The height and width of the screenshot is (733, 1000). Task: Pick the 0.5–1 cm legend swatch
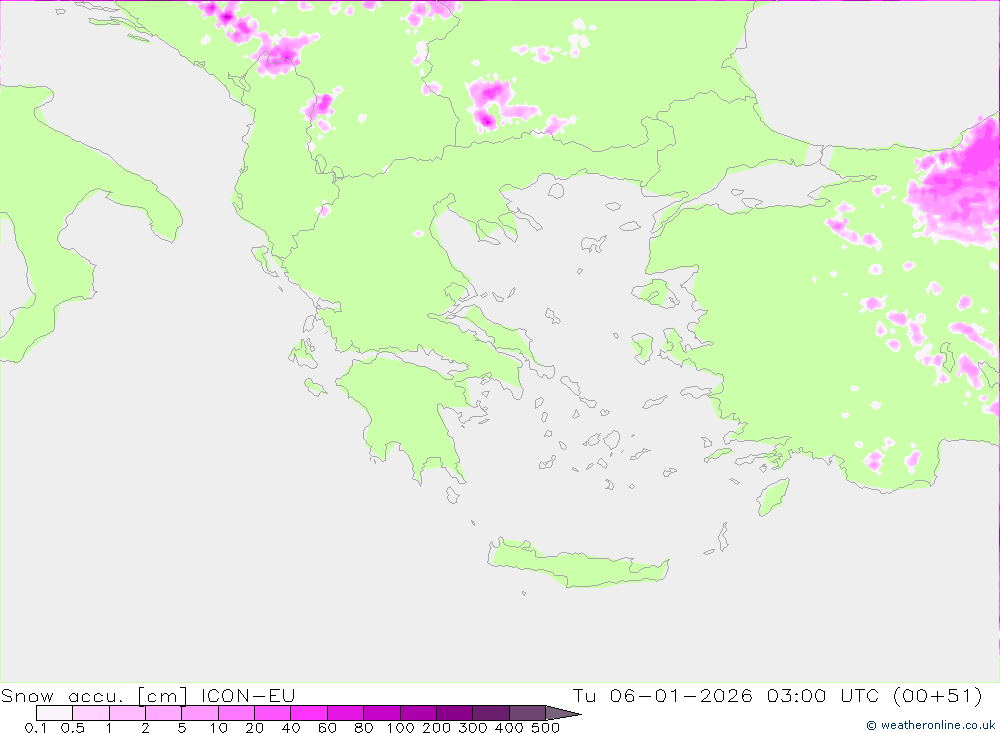point(91,713)
